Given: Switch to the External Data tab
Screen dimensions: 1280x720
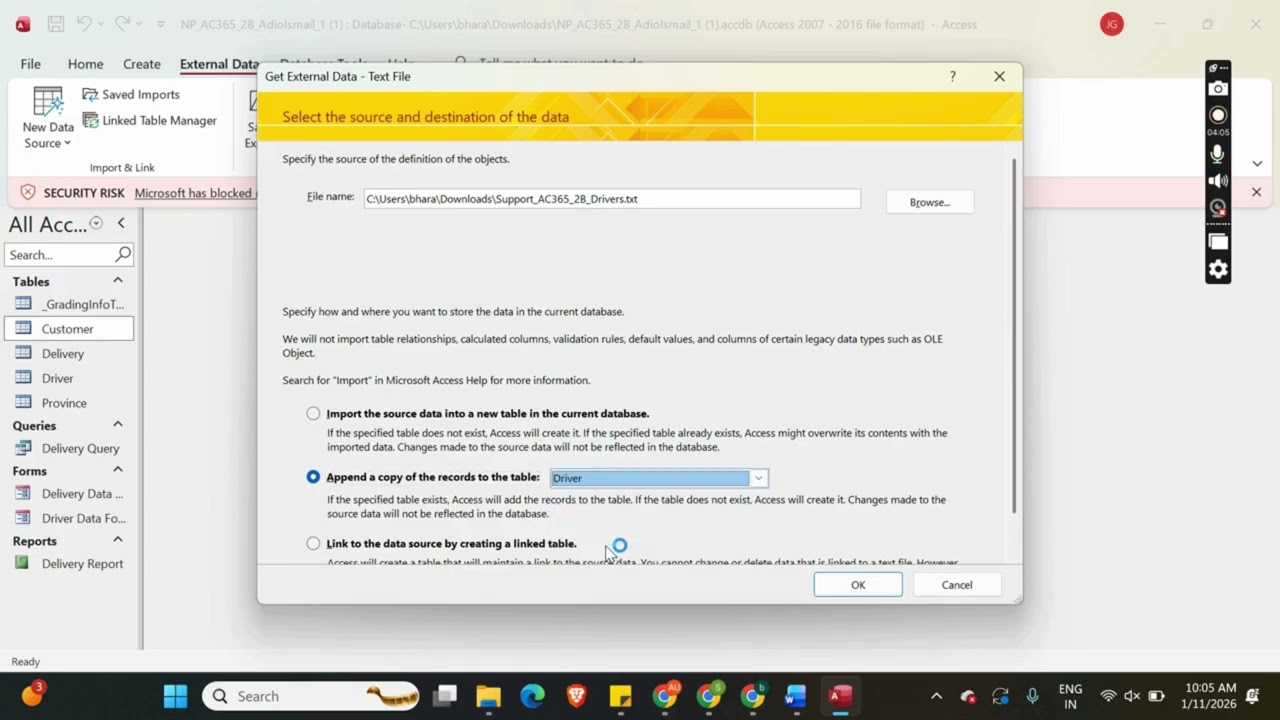Looking at the screenshot, I should (218, 64).
